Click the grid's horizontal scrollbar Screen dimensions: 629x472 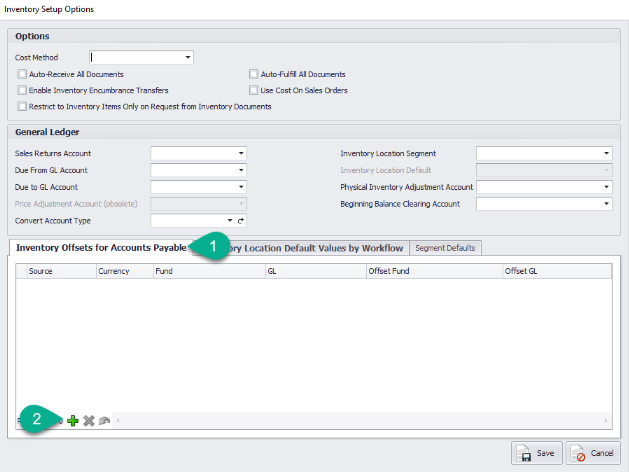tap(360, 421)
